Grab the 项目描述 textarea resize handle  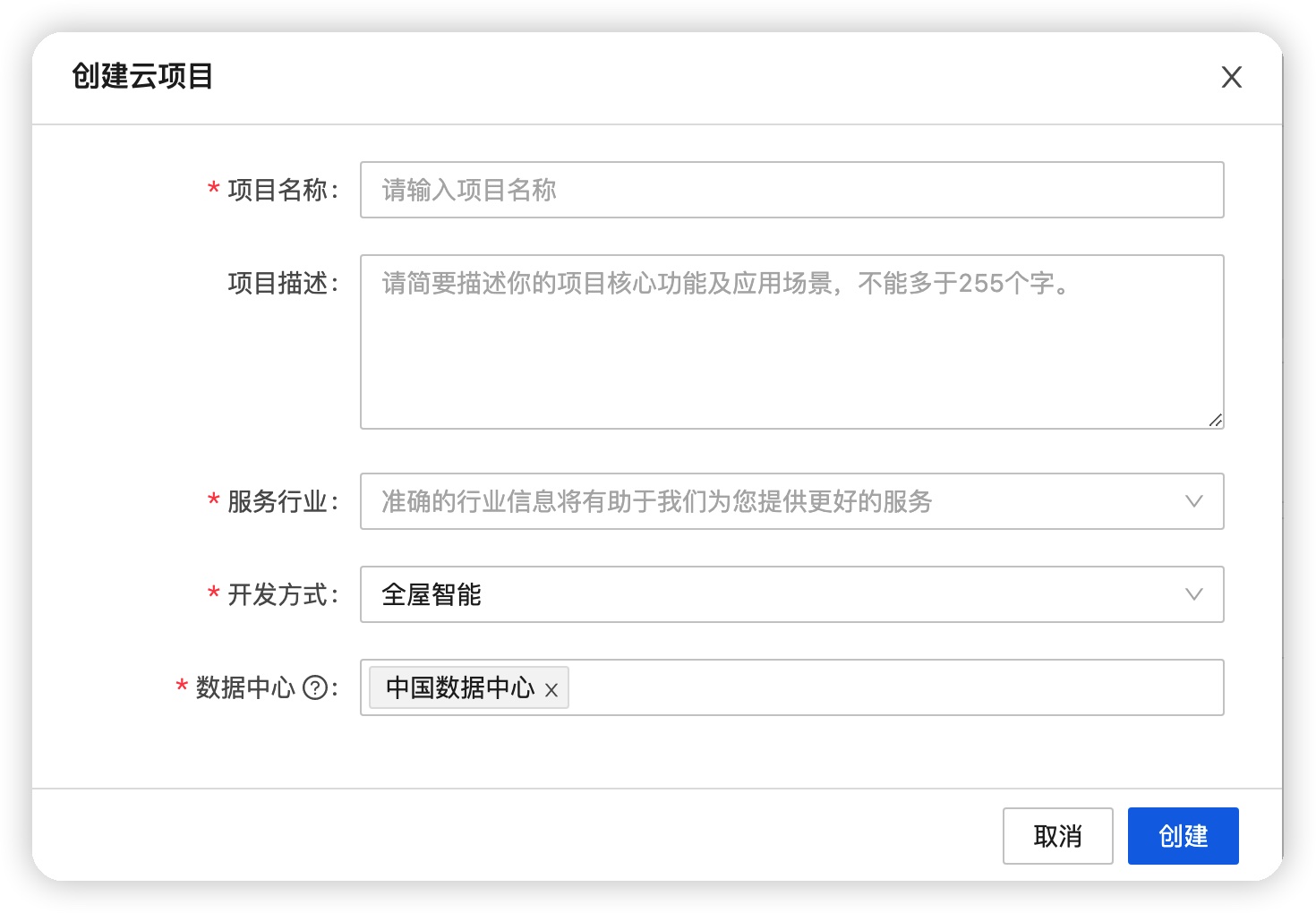tap(1215, 420)
